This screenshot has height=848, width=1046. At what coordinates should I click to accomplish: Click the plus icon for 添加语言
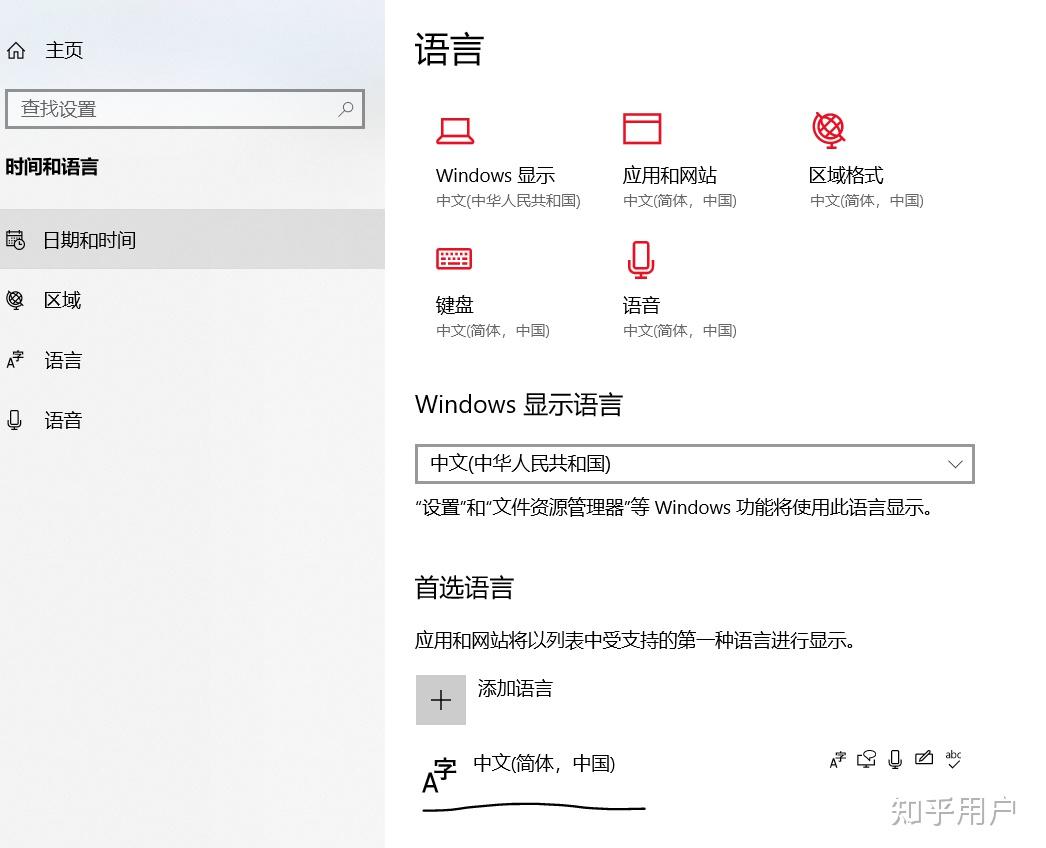(x=440, y=700)
